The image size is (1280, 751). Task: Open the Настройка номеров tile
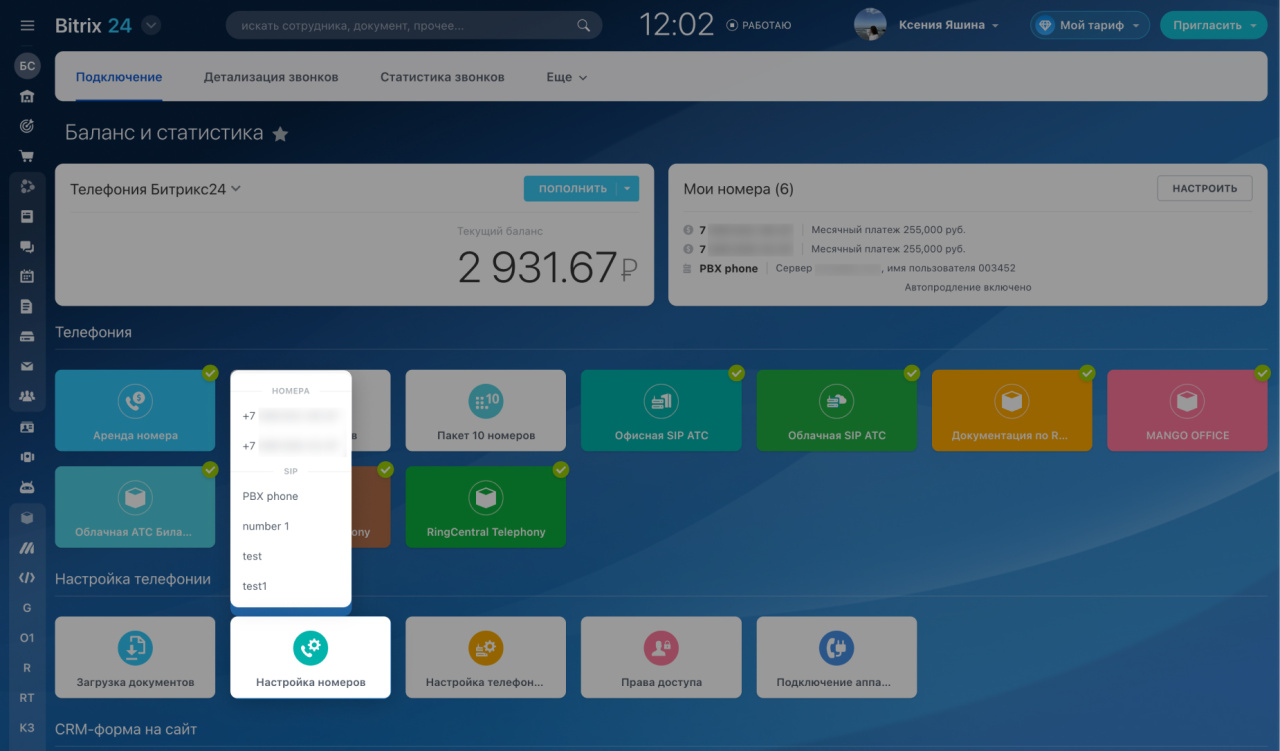coord(310,657)
